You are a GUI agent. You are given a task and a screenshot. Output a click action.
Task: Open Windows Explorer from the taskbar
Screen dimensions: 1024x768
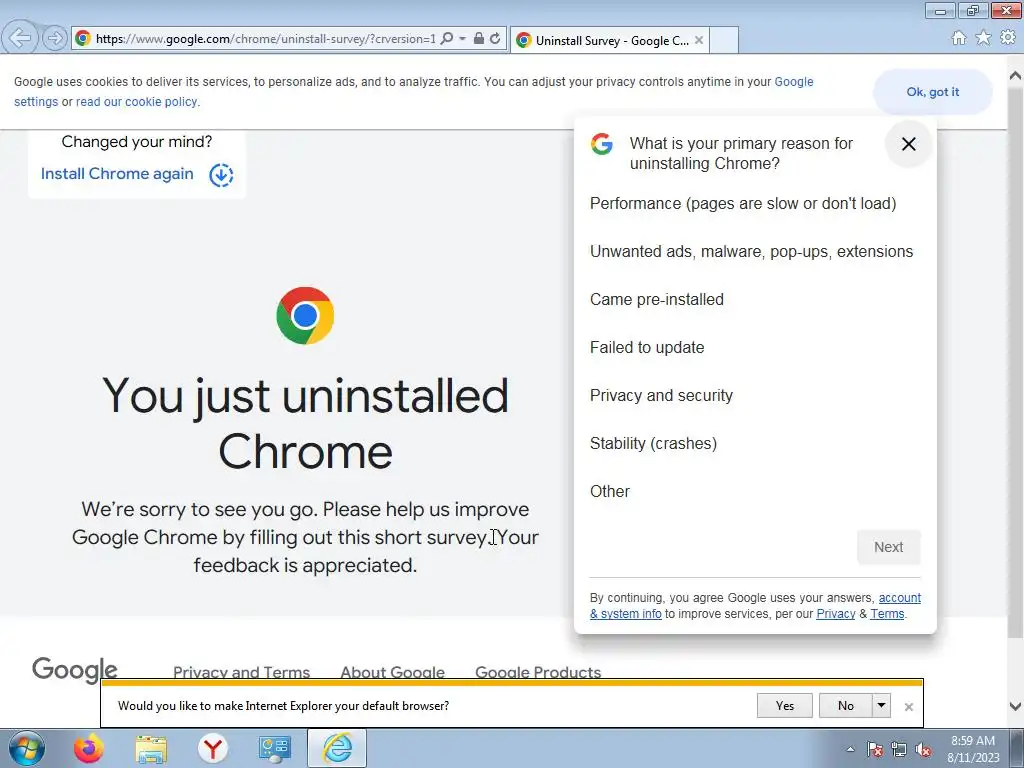pyautogui.click(x=151, y=748)
